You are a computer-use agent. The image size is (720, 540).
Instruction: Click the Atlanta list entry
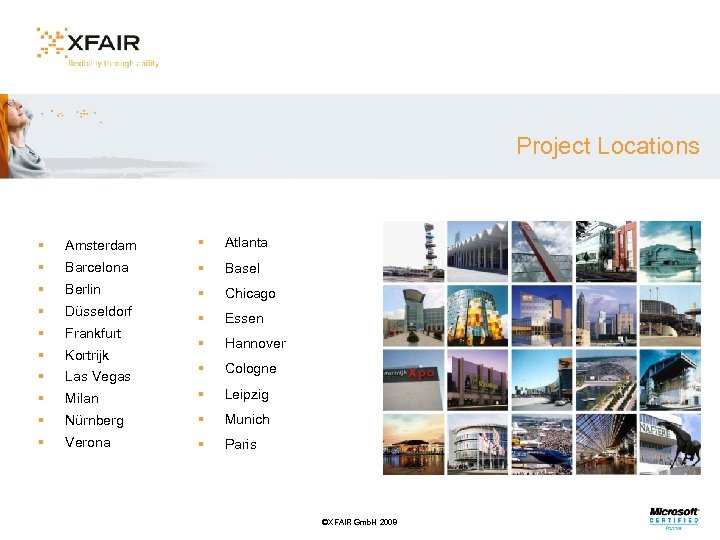(246, 242)
